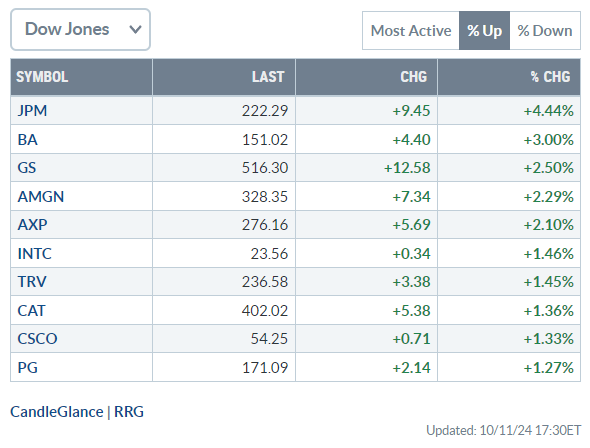The image size is (590, 448).
Task: Click the % CHG column header
Action: tap(550, 77)
